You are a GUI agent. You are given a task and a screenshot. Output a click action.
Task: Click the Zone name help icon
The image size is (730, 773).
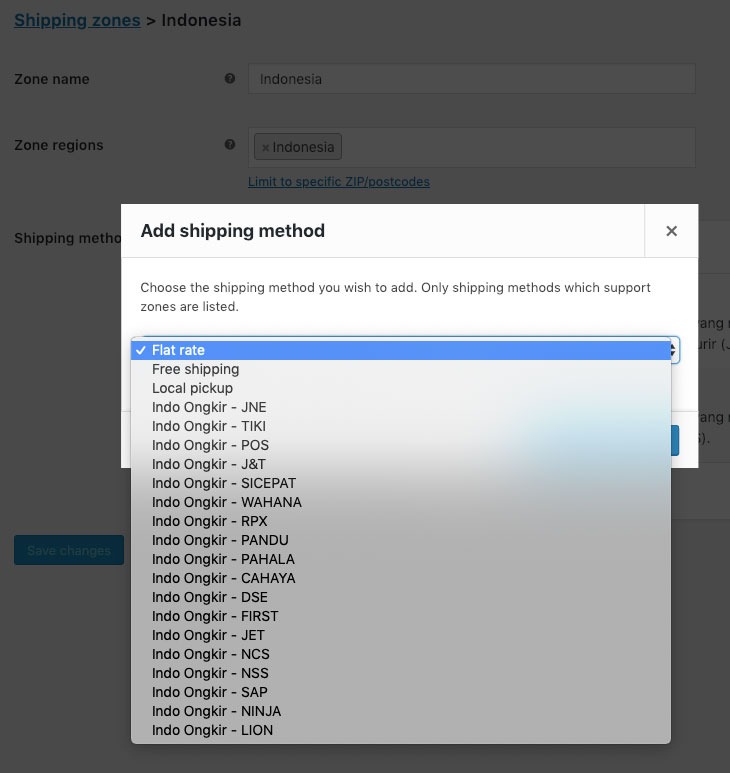(x=230, y=79)
